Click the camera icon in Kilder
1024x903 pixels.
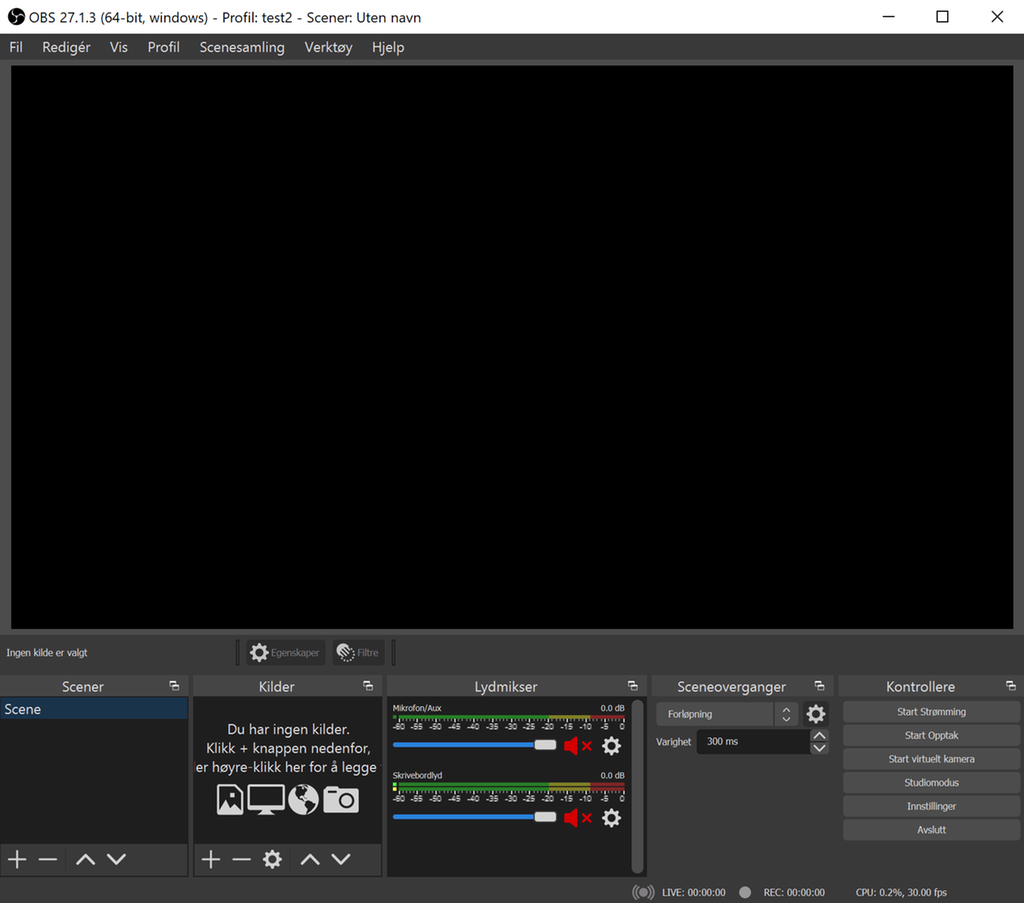pos(341,800)
